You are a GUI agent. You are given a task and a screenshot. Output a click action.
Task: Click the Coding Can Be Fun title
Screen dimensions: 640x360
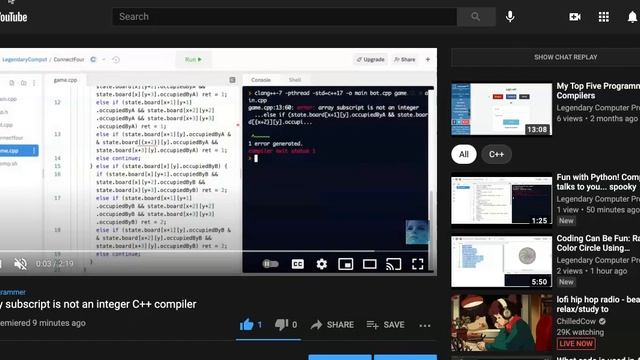point(598,243)
